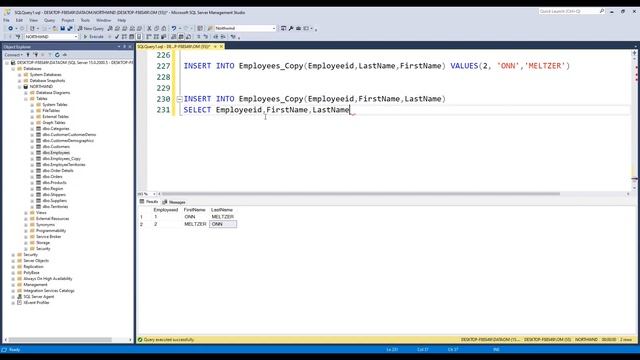Collapse the Databases node expander
This screenshot has height=360, width=640.
click(13, 69)
